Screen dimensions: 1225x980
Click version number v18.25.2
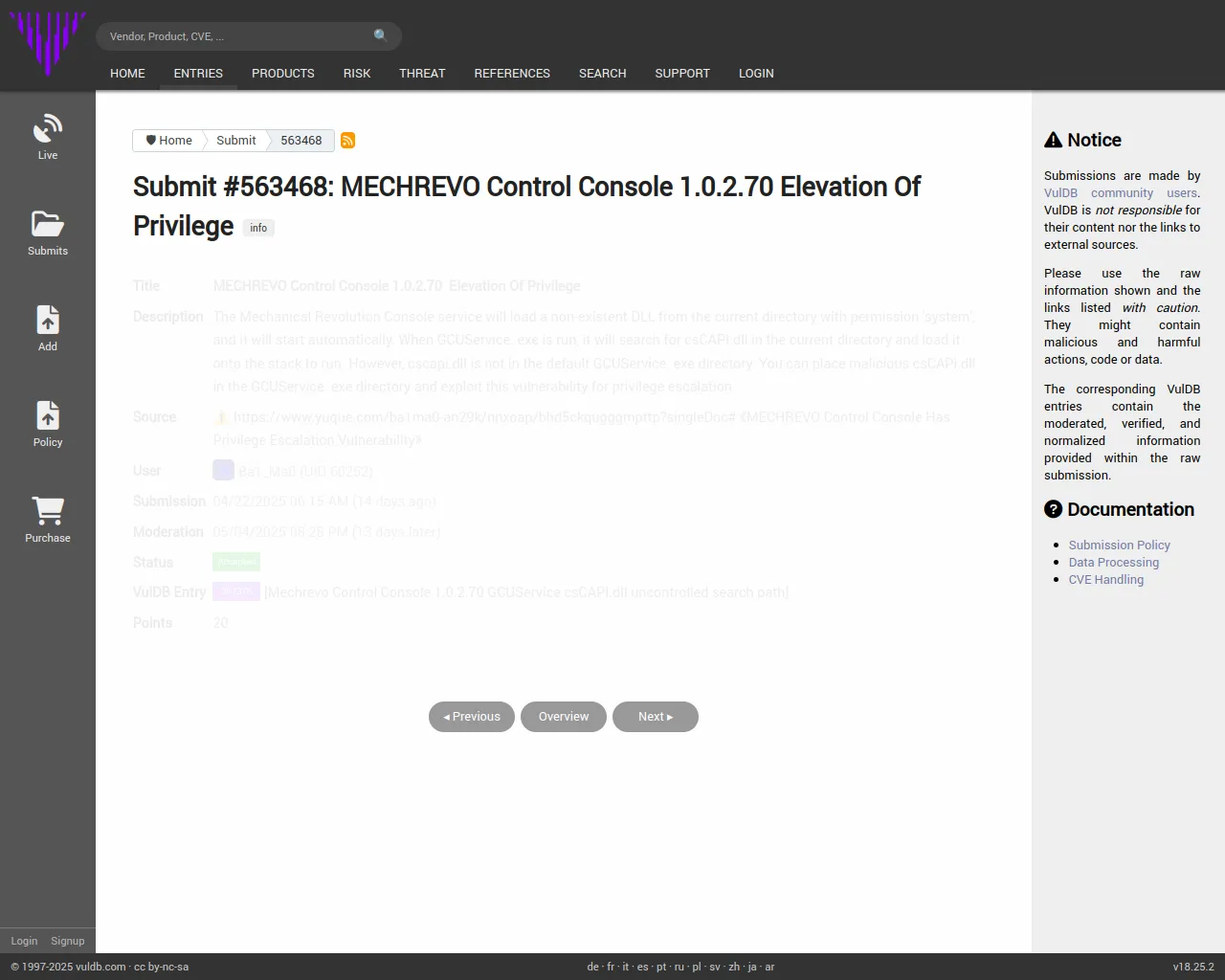1193,967
